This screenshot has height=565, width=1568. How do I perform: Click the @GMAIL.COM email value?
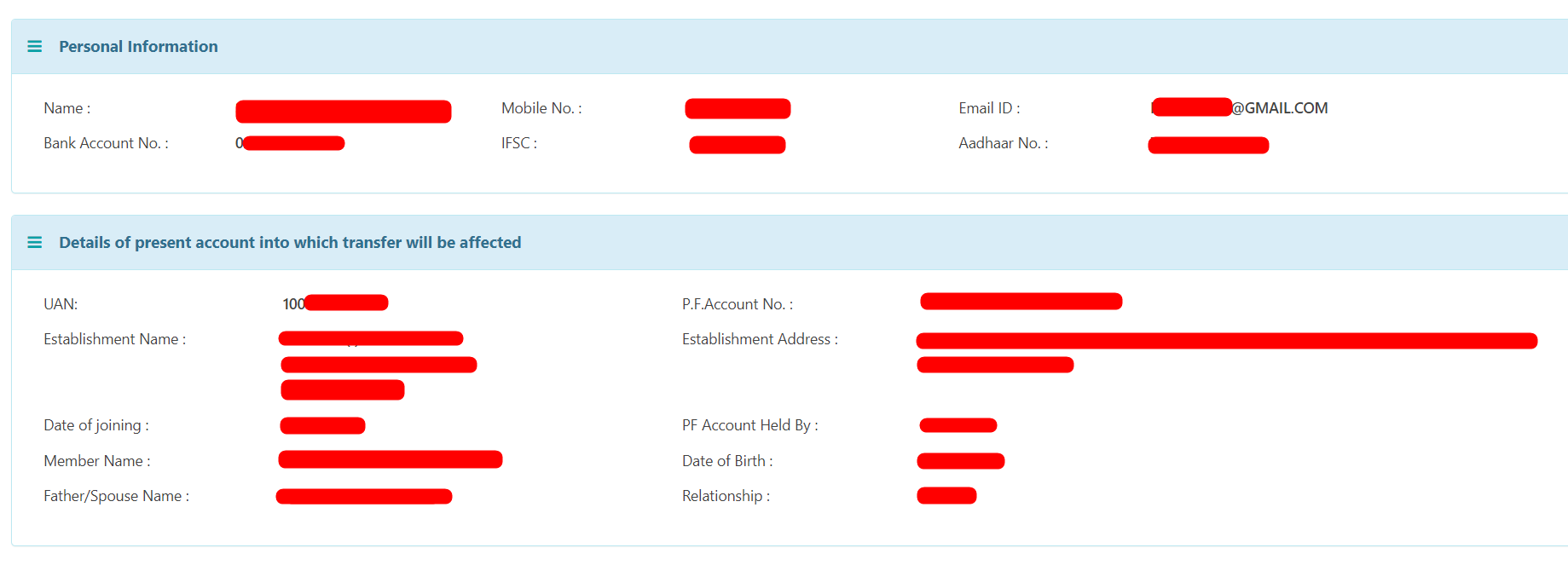[1280, 108]
